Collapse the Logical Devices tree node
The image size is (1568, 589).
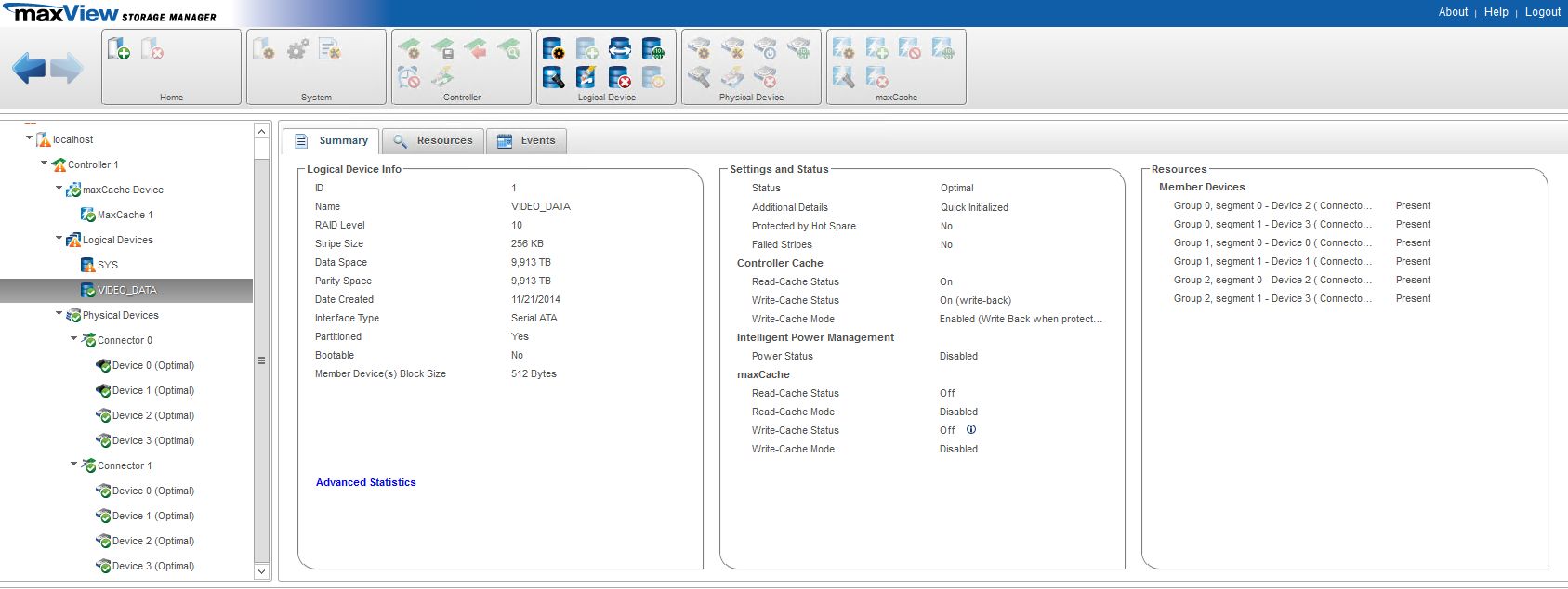point(59,239)
